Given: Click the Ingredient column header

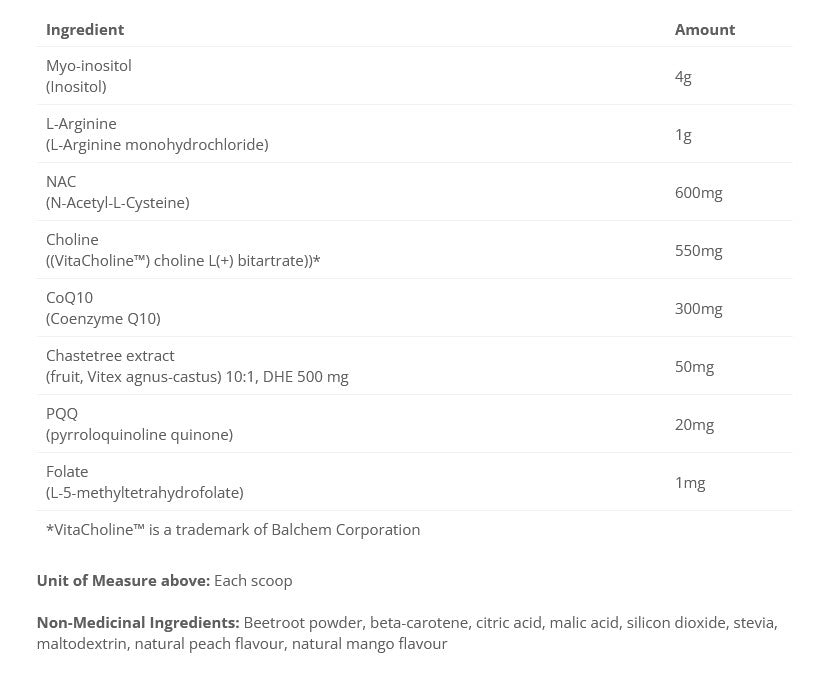Looking at the screenshot, I should tap(85, 30).
